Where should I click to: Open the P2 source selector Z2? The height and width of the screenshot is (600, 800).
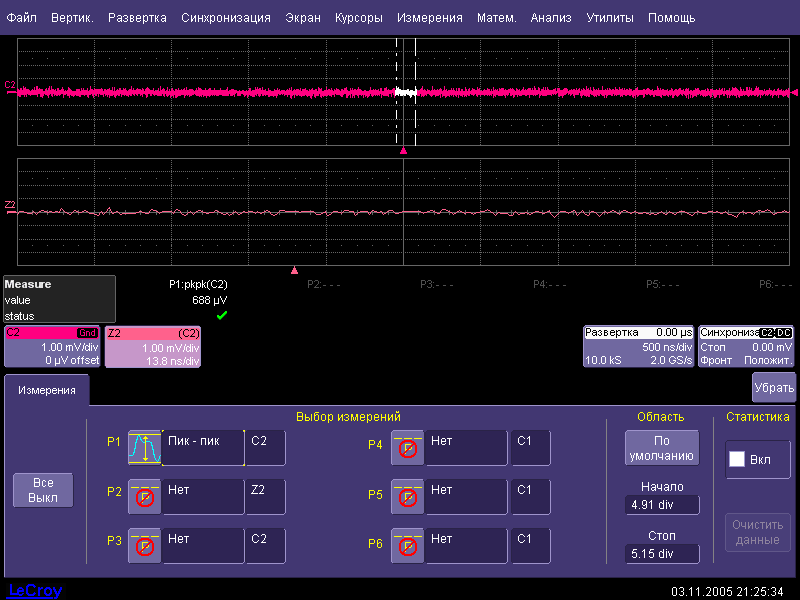pyautogui.click(x=265, y=496)
